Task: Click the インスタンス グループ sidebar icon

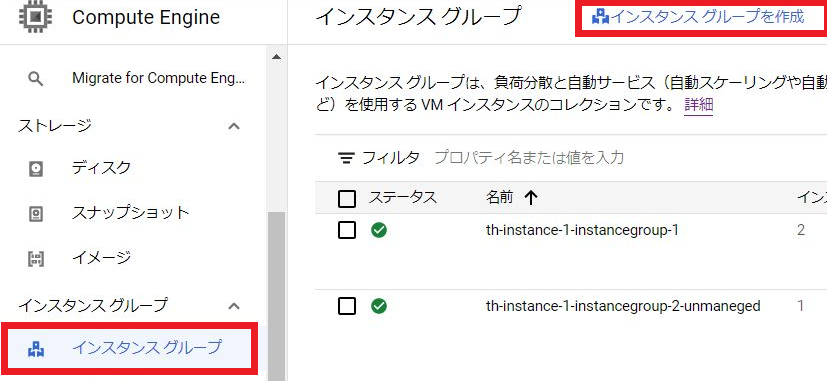Action: tap(35, 349)
